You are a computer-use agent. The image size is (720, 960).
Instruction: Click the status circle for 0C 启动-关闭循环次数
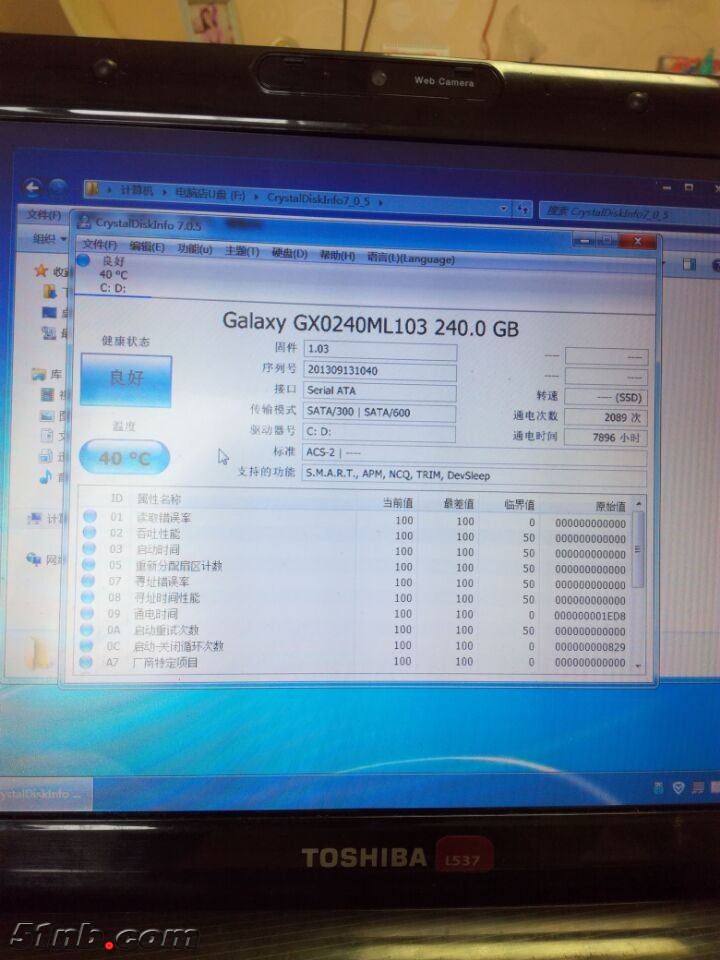click(x=88, y=647)
